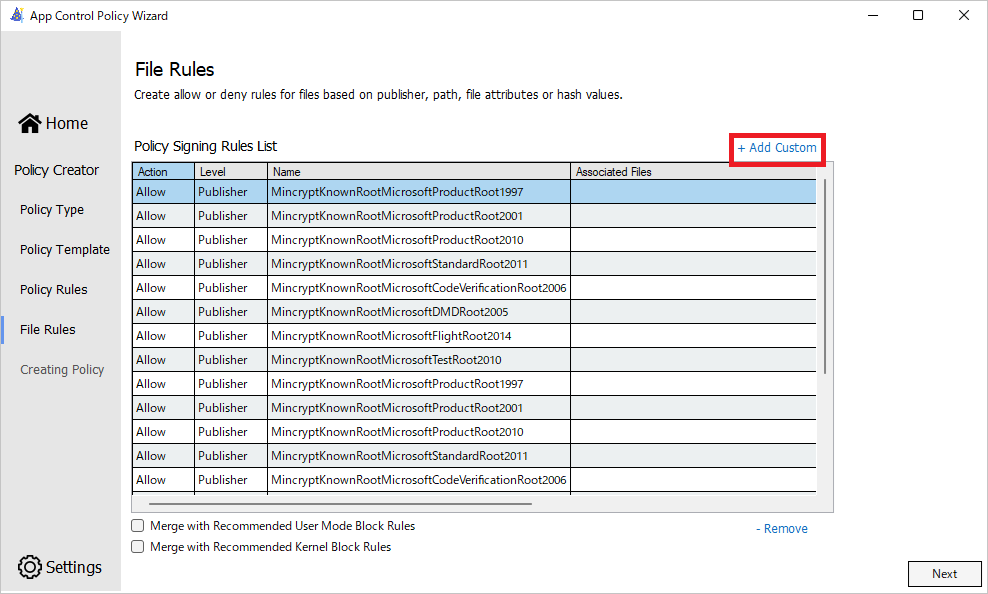
Task: Click the Level column header
Action: tap(230, 172)
